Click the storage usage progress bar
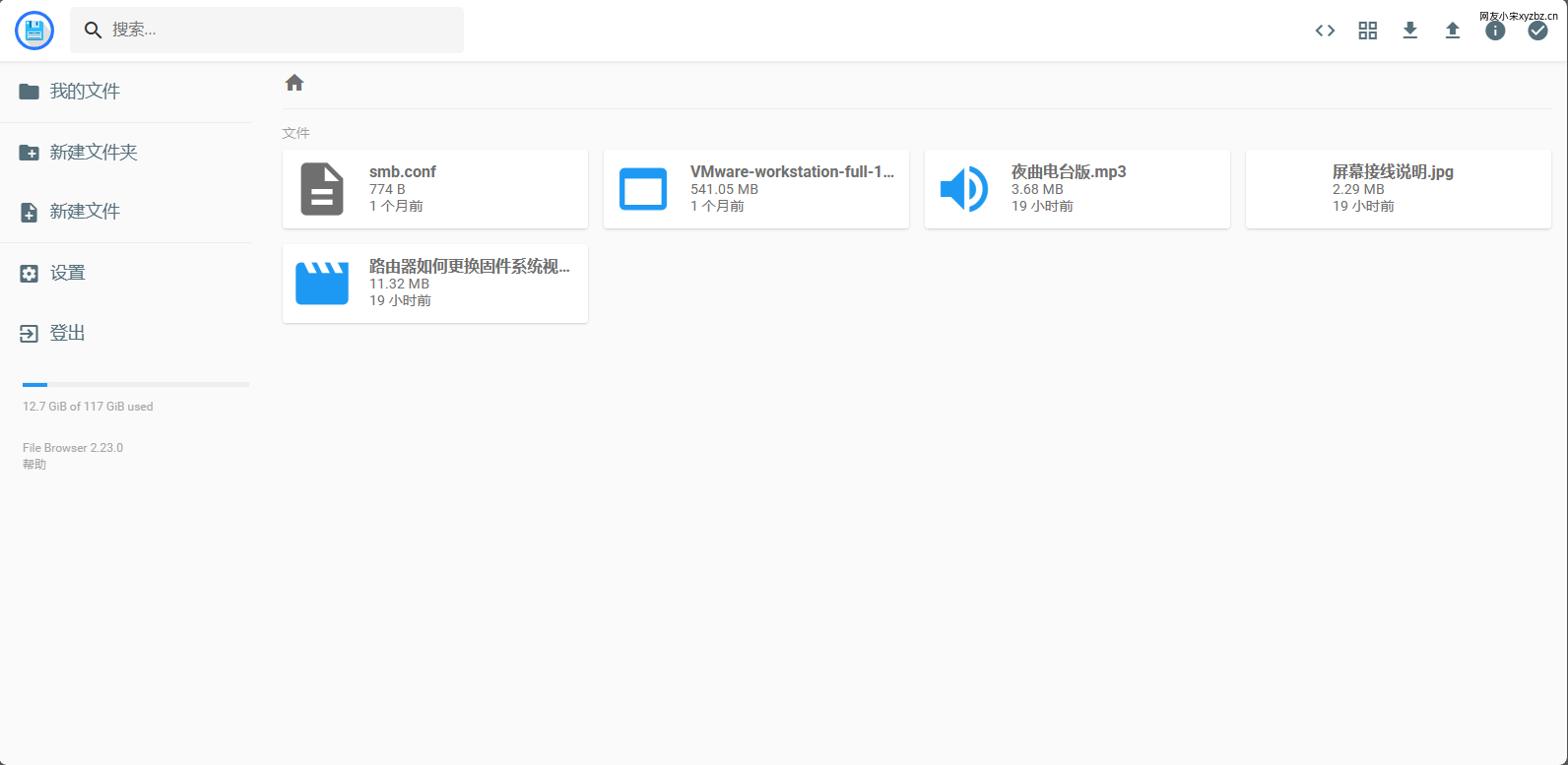Screen dimensions: 1568x765 pyautogui.click(x=136, y=384)
